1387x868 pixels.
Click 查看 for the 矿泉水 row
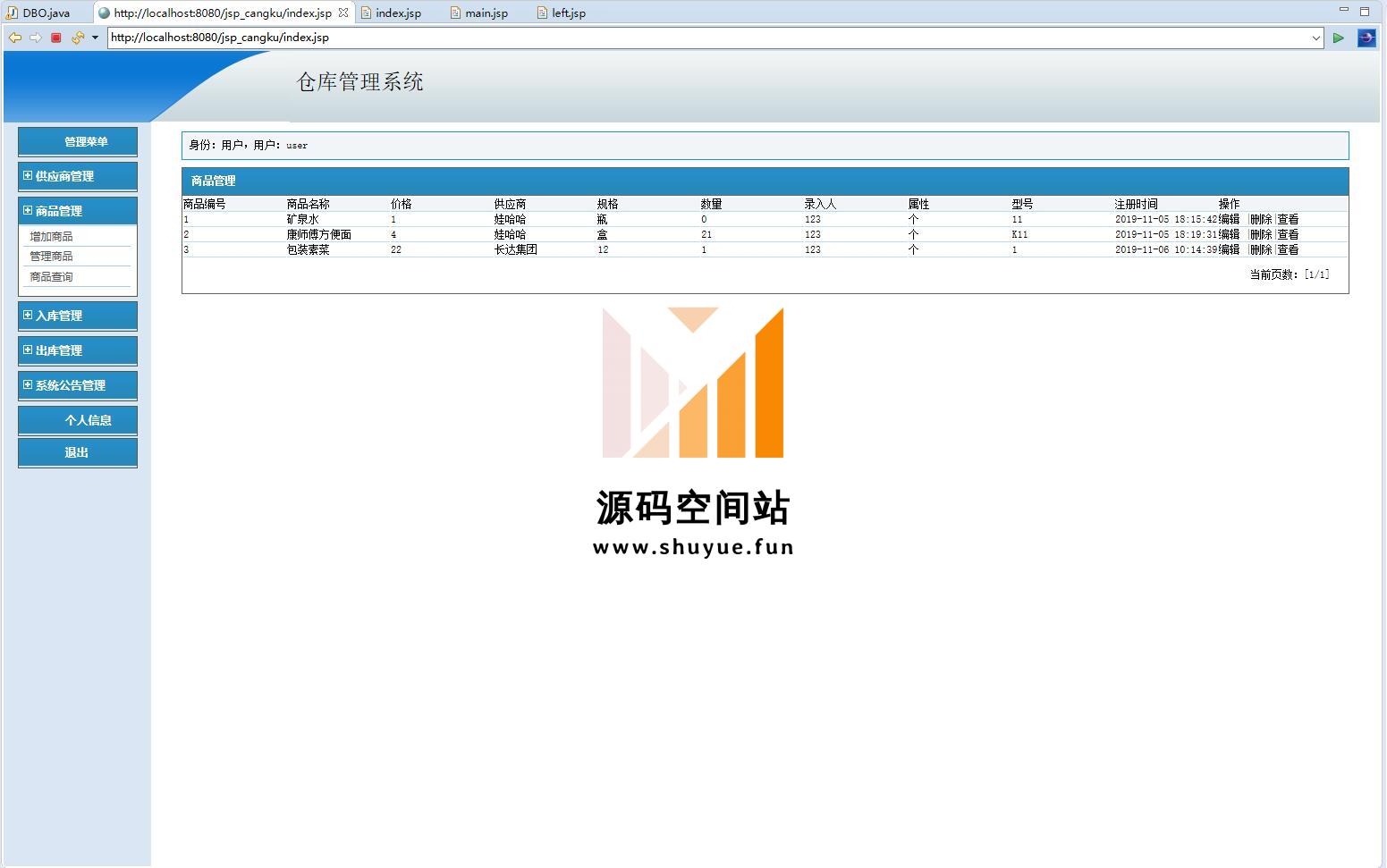click(1288, 219)
